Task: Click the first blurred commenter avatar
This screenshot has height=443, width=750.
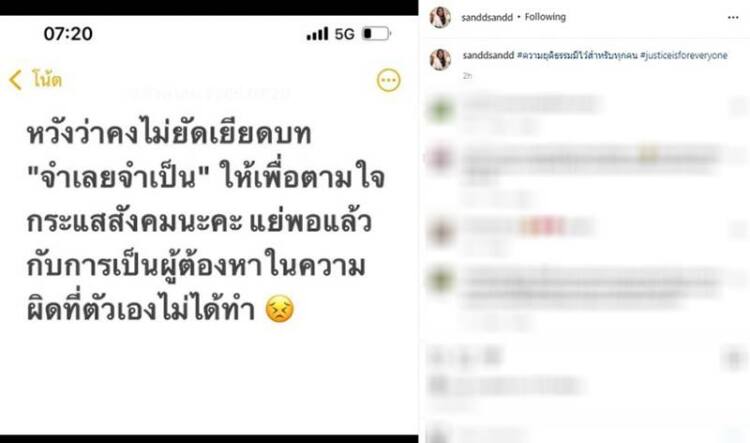Action: [x=440, y=110]
